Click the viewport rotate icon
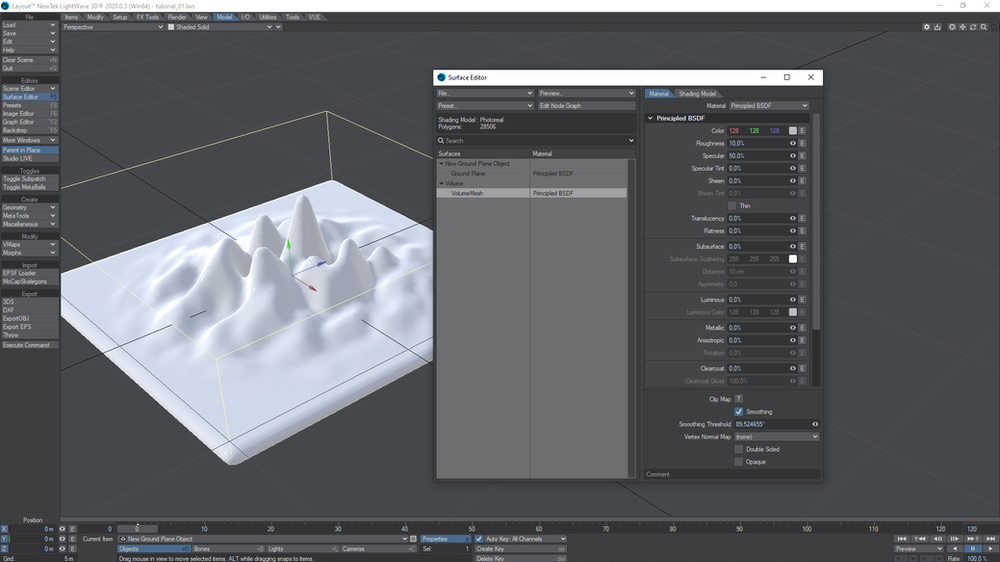Screen dimensions: 1000x562 973,27
